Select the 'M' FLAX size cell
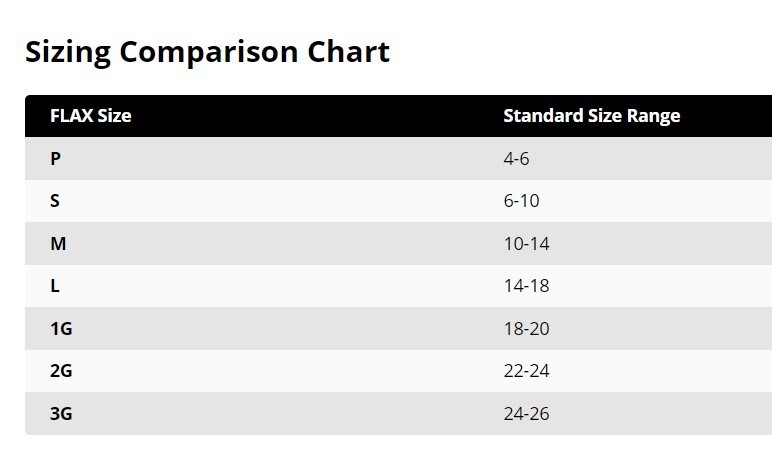 pos(57,244)
